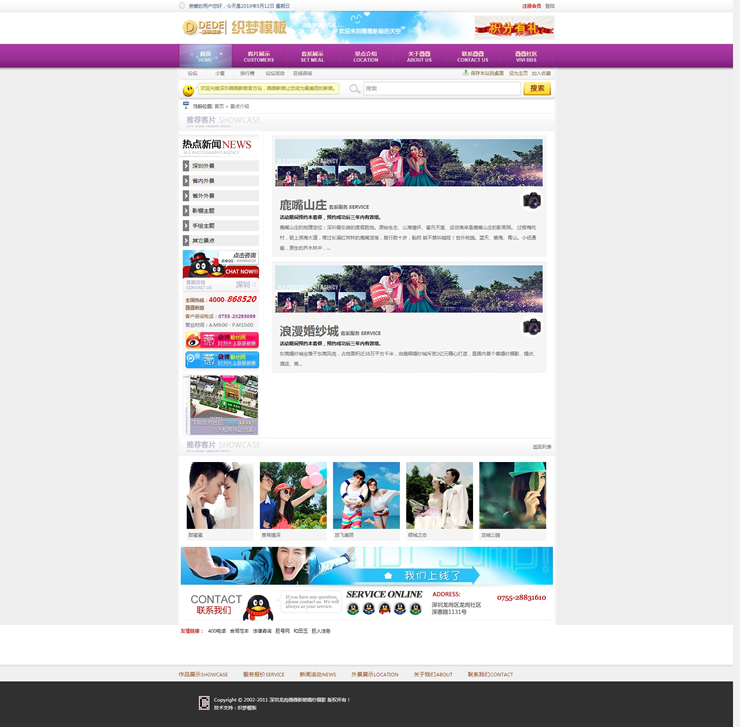Click the 返回列表 link in showcase header

tap(541, 447)
